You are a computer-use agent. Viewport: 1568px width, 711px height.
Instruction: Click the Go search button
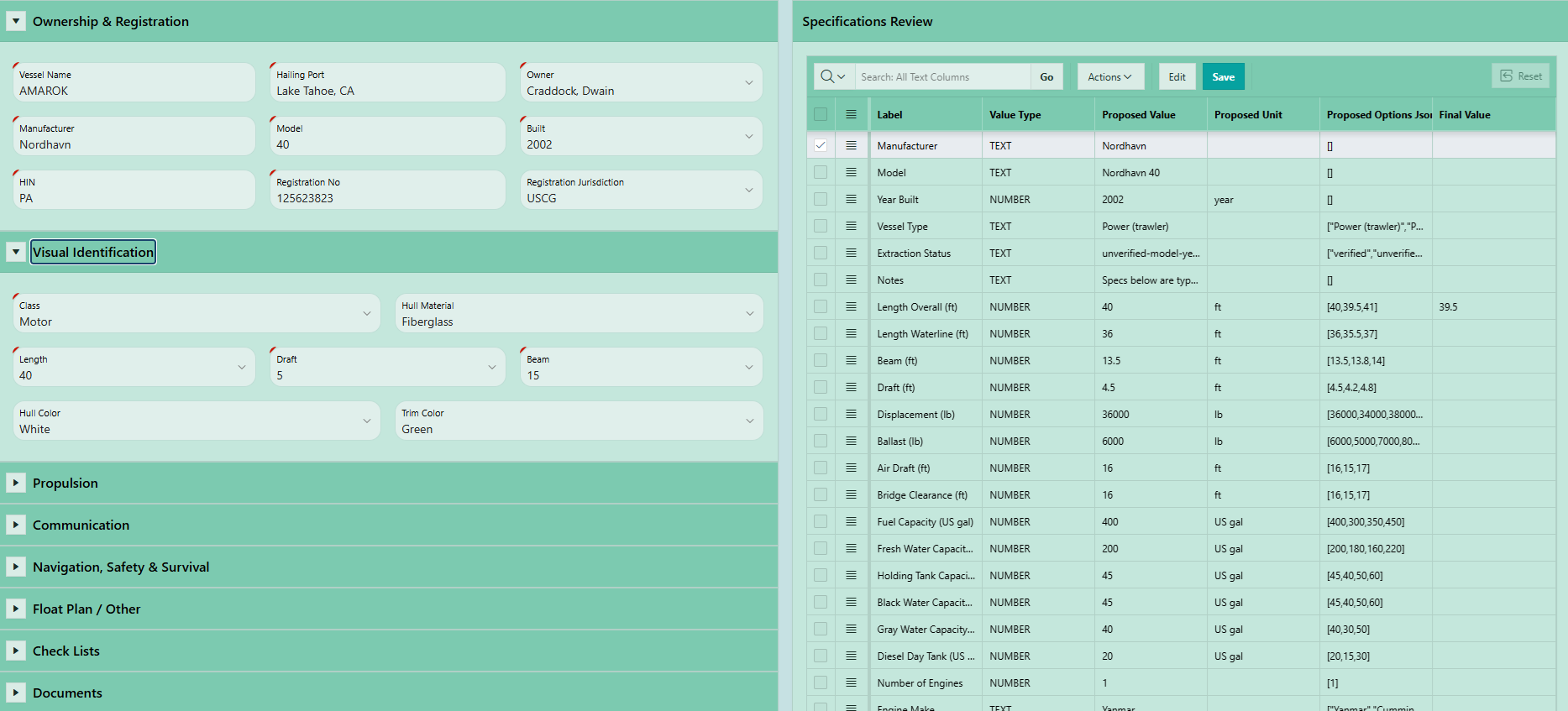pyautogui.click(x=1046, y=76)
